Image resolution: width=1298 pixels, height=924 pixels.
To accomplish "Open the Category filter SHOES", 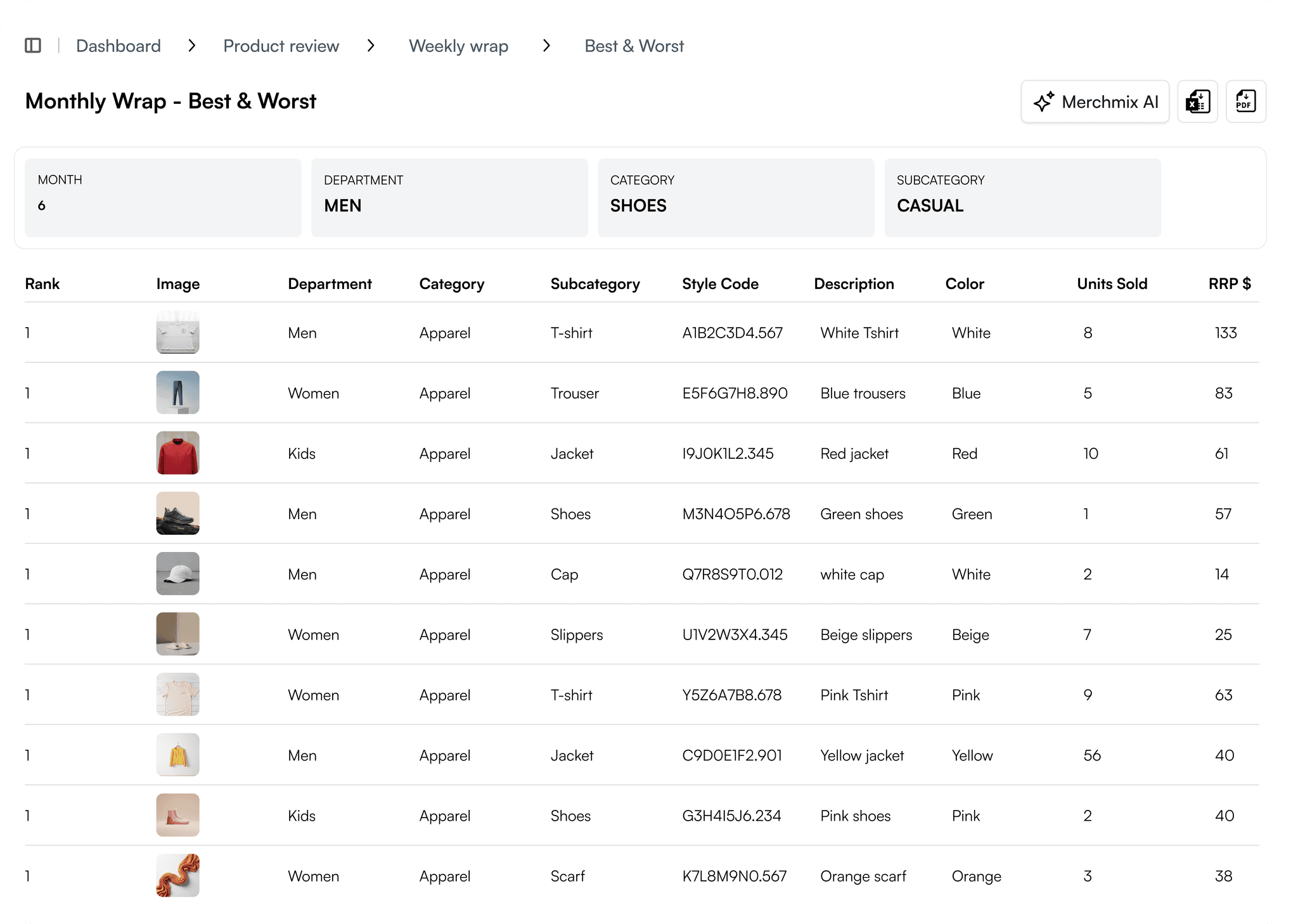I will [736, 198].
